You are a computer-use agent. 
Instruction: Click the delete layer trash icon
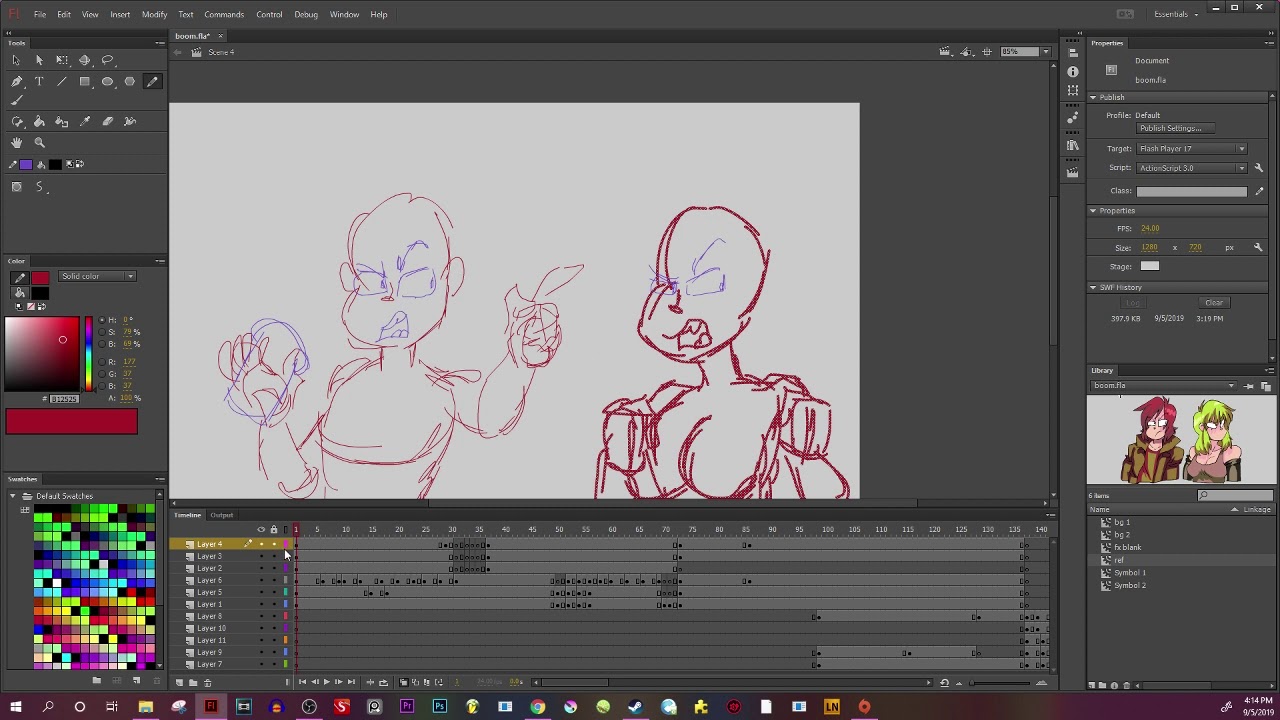pos(208,683)
